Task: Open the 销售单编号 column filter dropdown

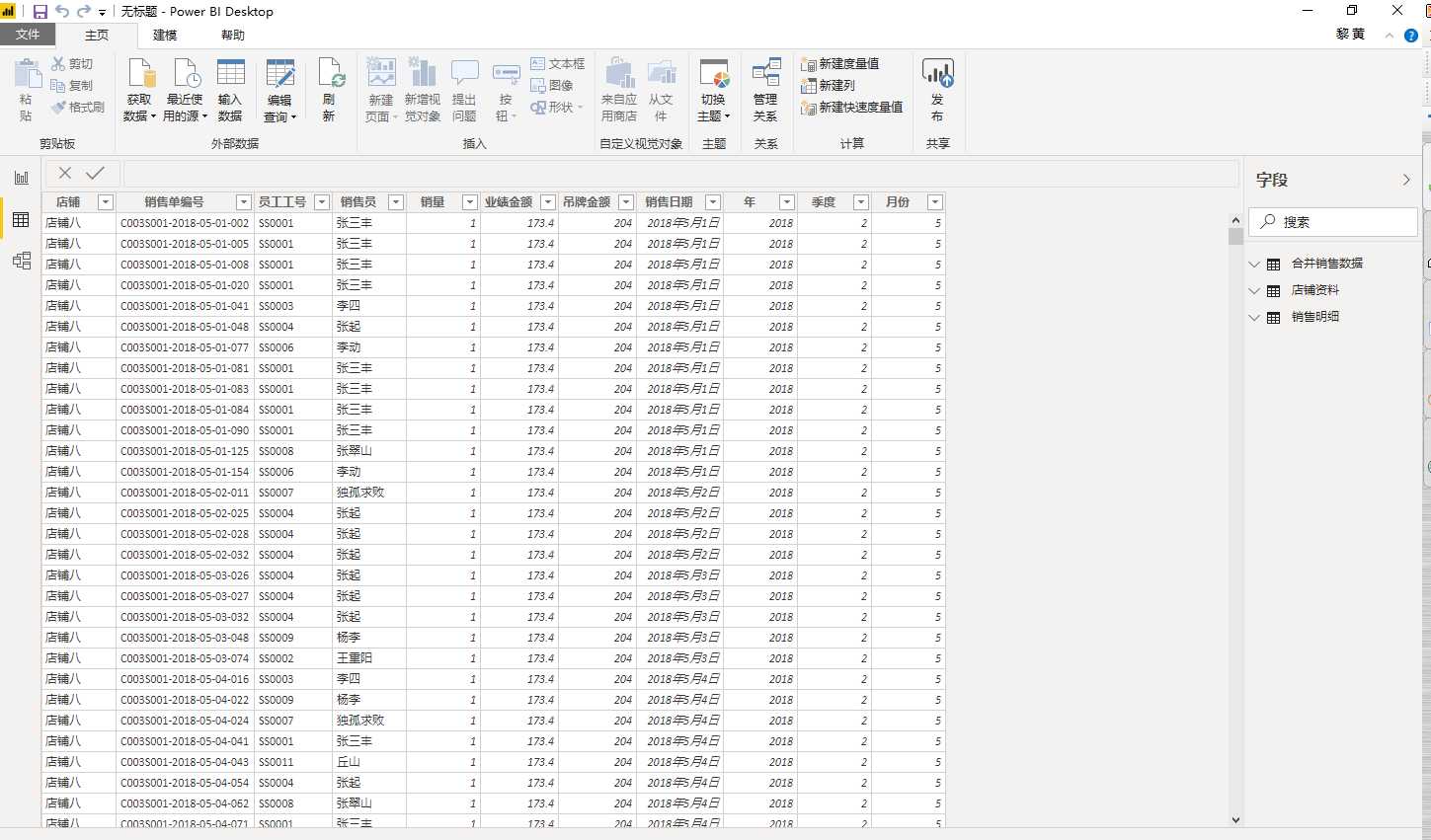Action: tap(244, 202)
